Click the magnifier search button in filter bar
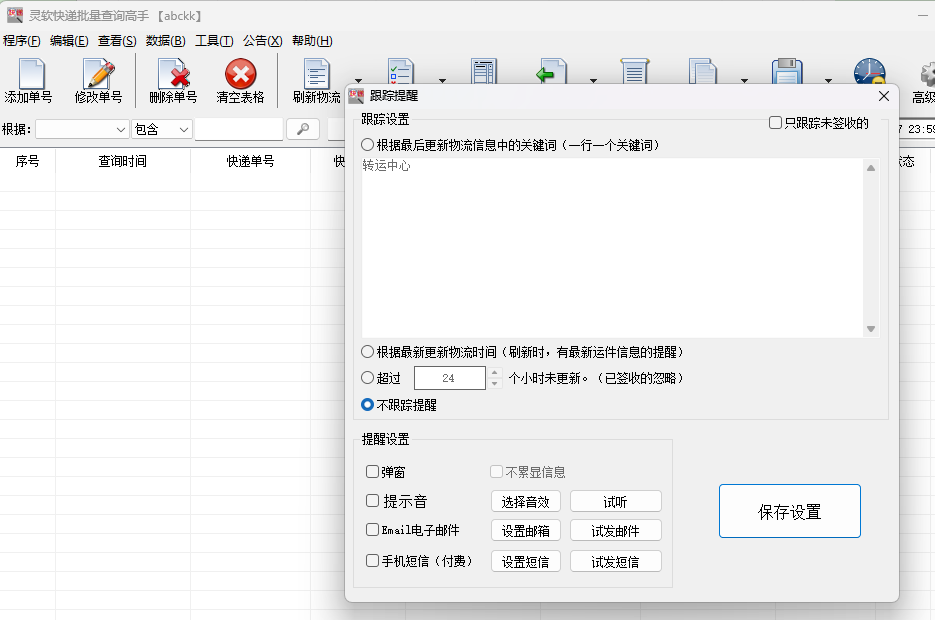Viewport: 935px width, 620px height. tap(302, 129)
